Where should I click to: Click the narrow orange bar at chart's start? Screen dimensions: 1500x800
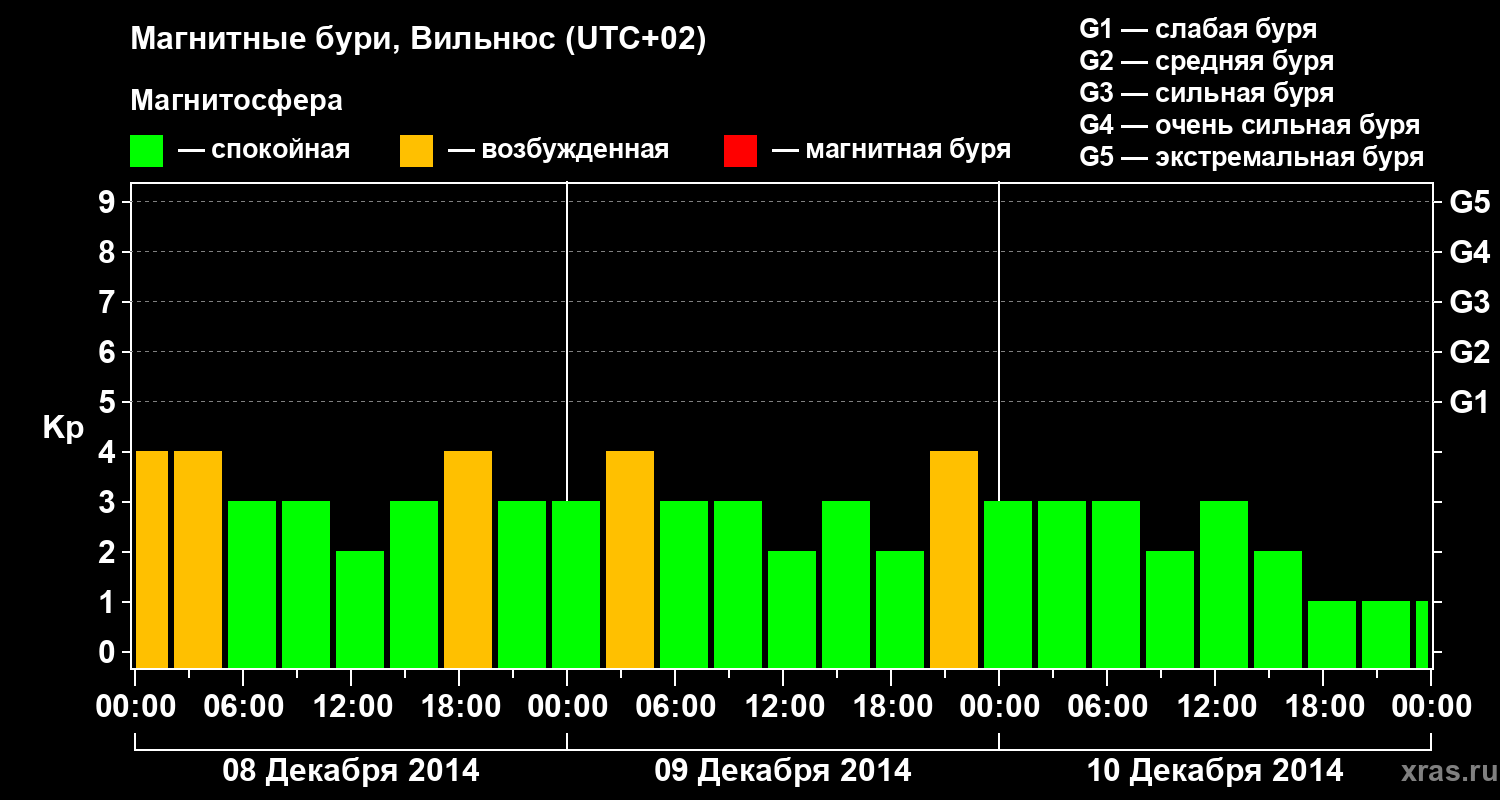[x=152, y=560]
